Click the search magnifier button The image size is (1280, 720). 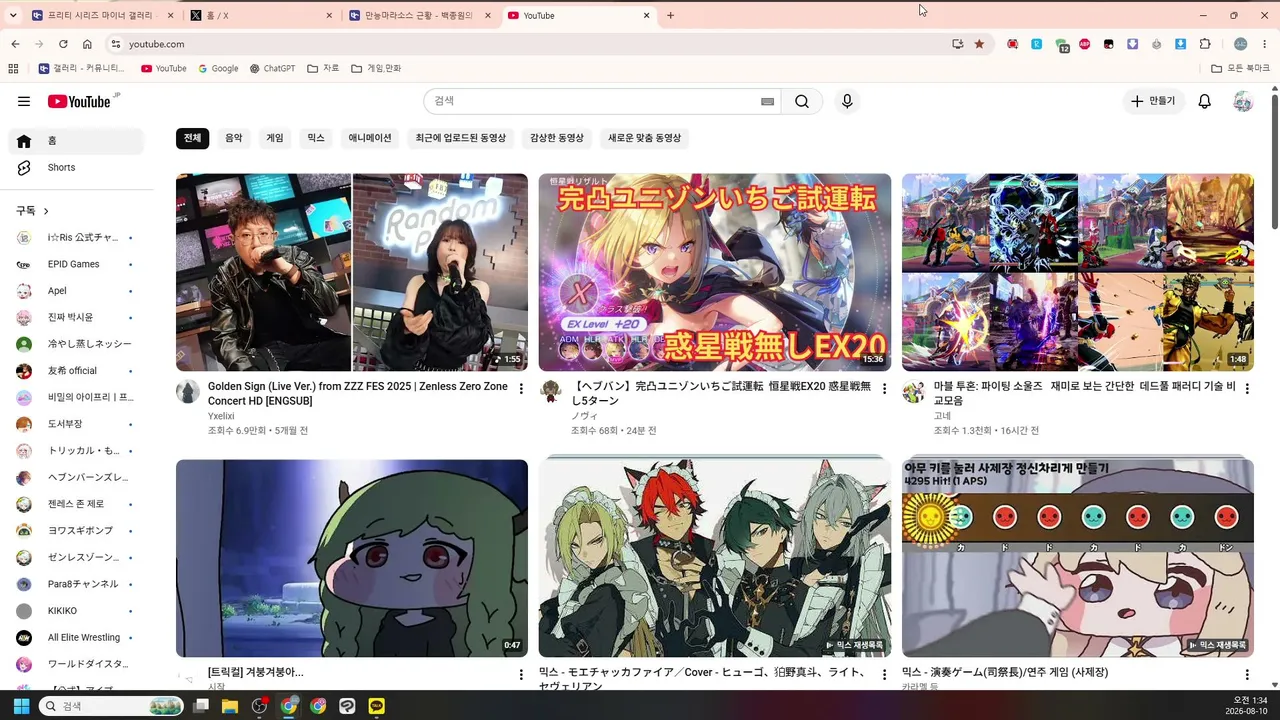(802, 101)
